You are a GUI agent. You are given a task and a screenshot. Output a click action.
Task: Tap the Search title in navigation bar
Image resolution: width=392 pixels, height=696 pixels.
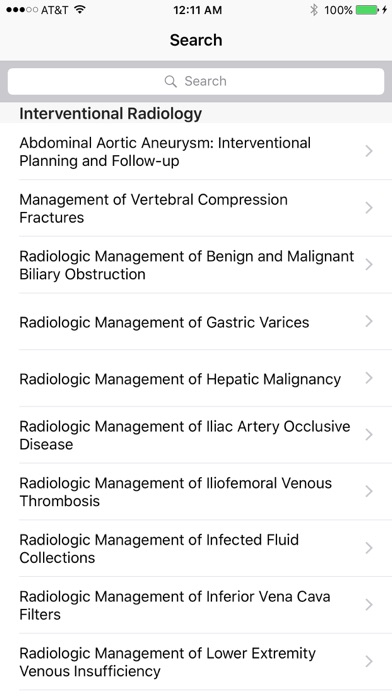pyautogui.click(x=196, y=40)
